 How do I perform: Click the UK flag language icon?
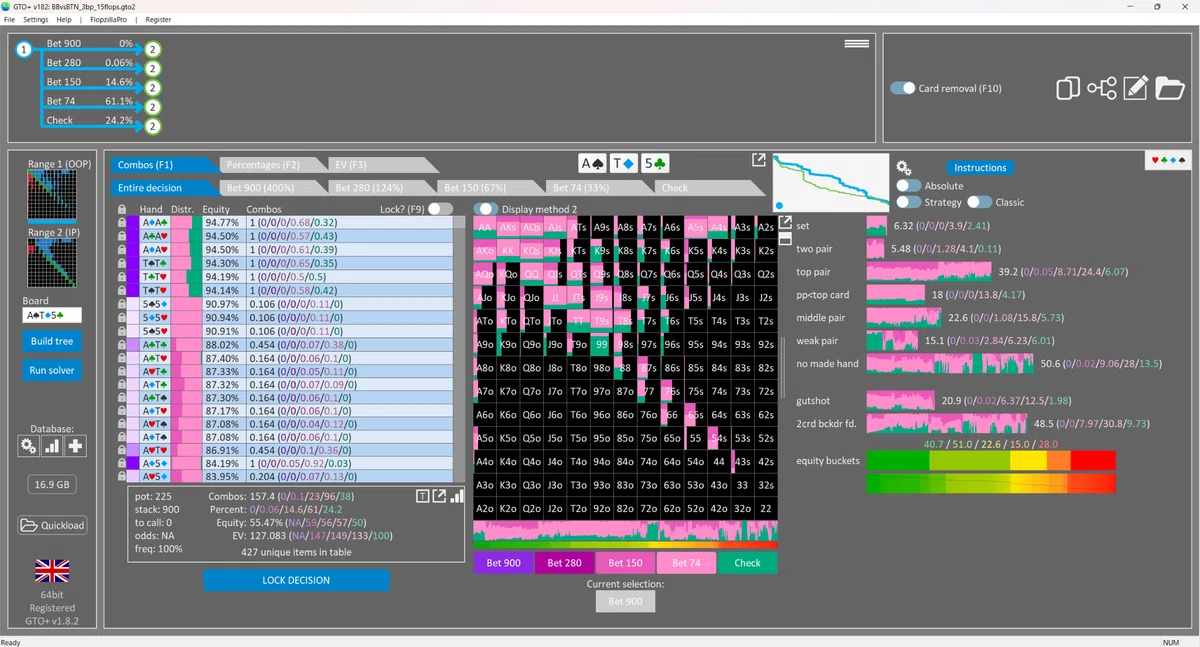point(52,571)
